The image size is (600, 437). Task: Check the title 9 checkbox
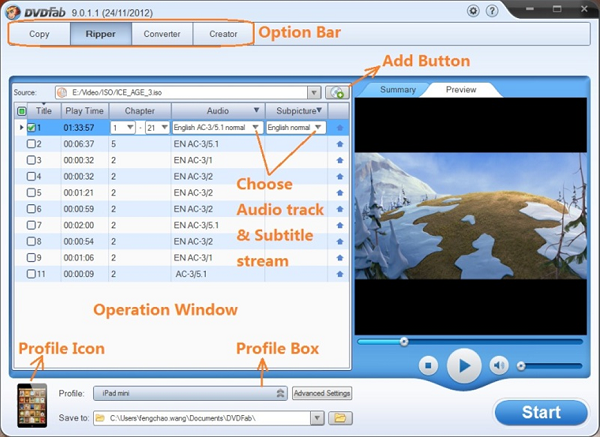pos(31,258)
